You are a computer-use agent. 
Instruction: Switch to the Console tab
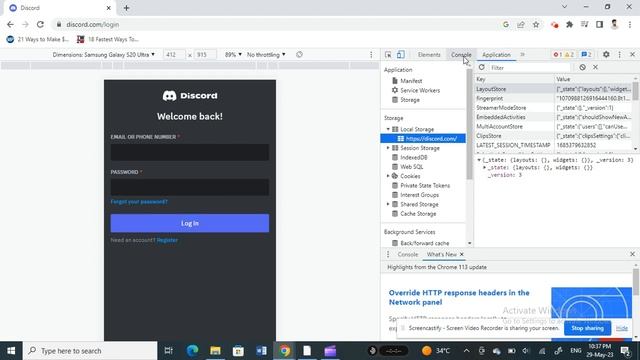click(461, 55)
